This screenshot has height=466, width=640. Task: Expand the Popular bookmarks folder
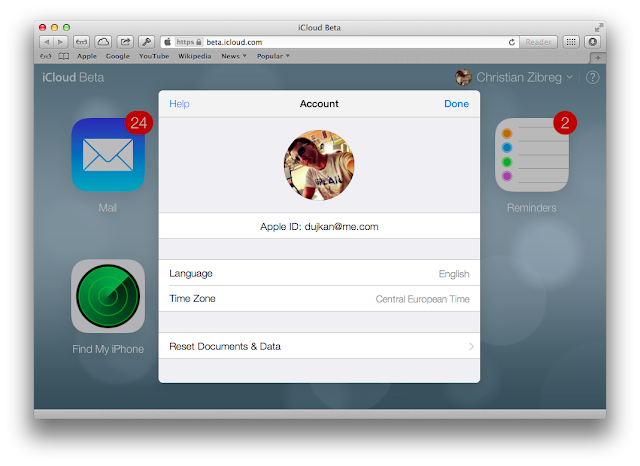click(273, 56)
